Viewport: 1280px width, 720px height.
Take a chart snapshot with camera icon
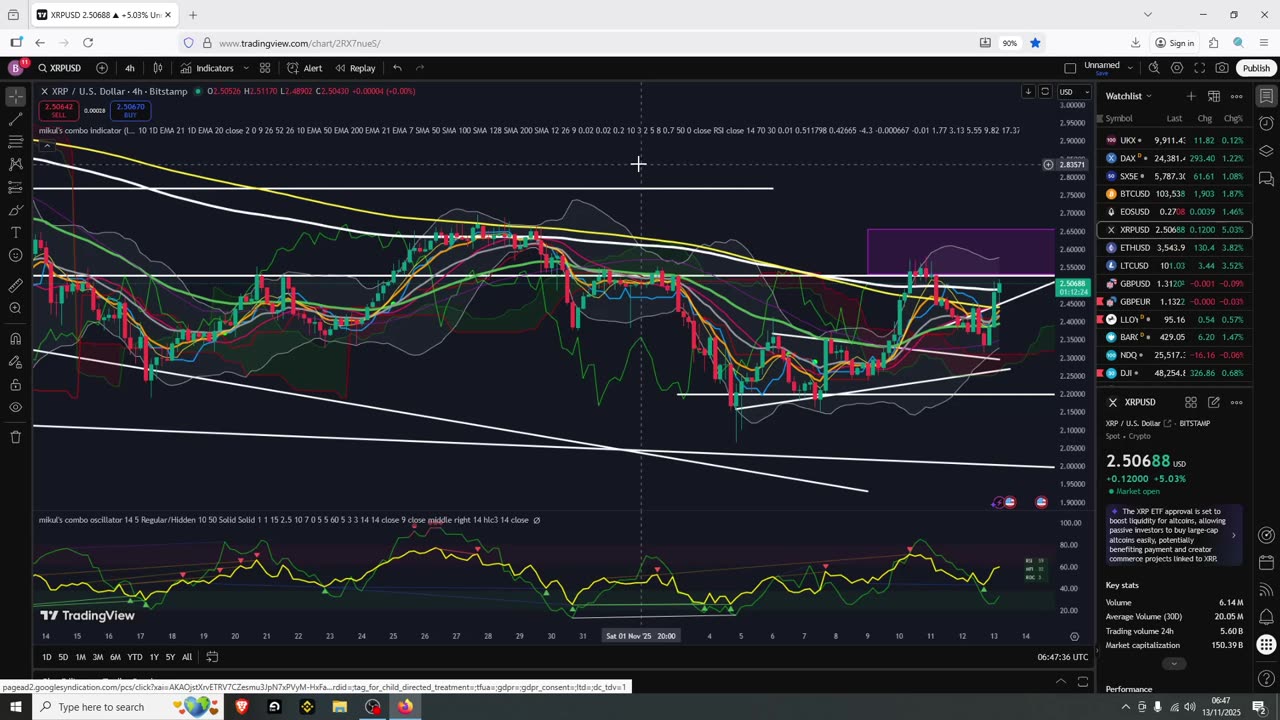(x=1222, y=68)
